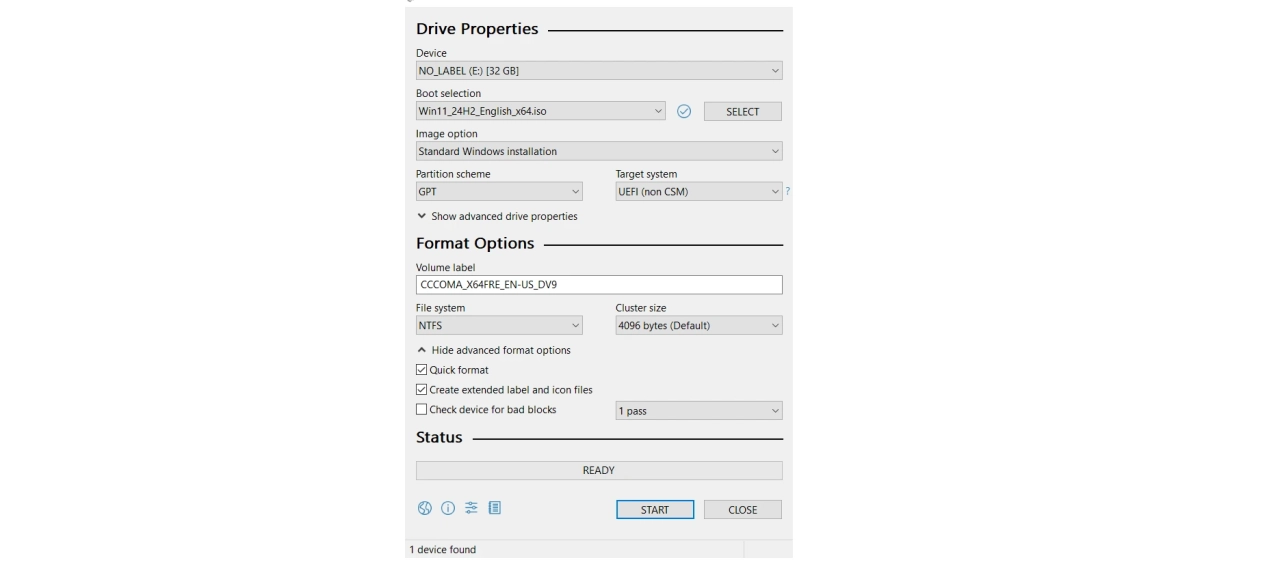Open the Device dropdown showing NO_LABEL (E:)
1280x573 pixels.
[598, 71]
